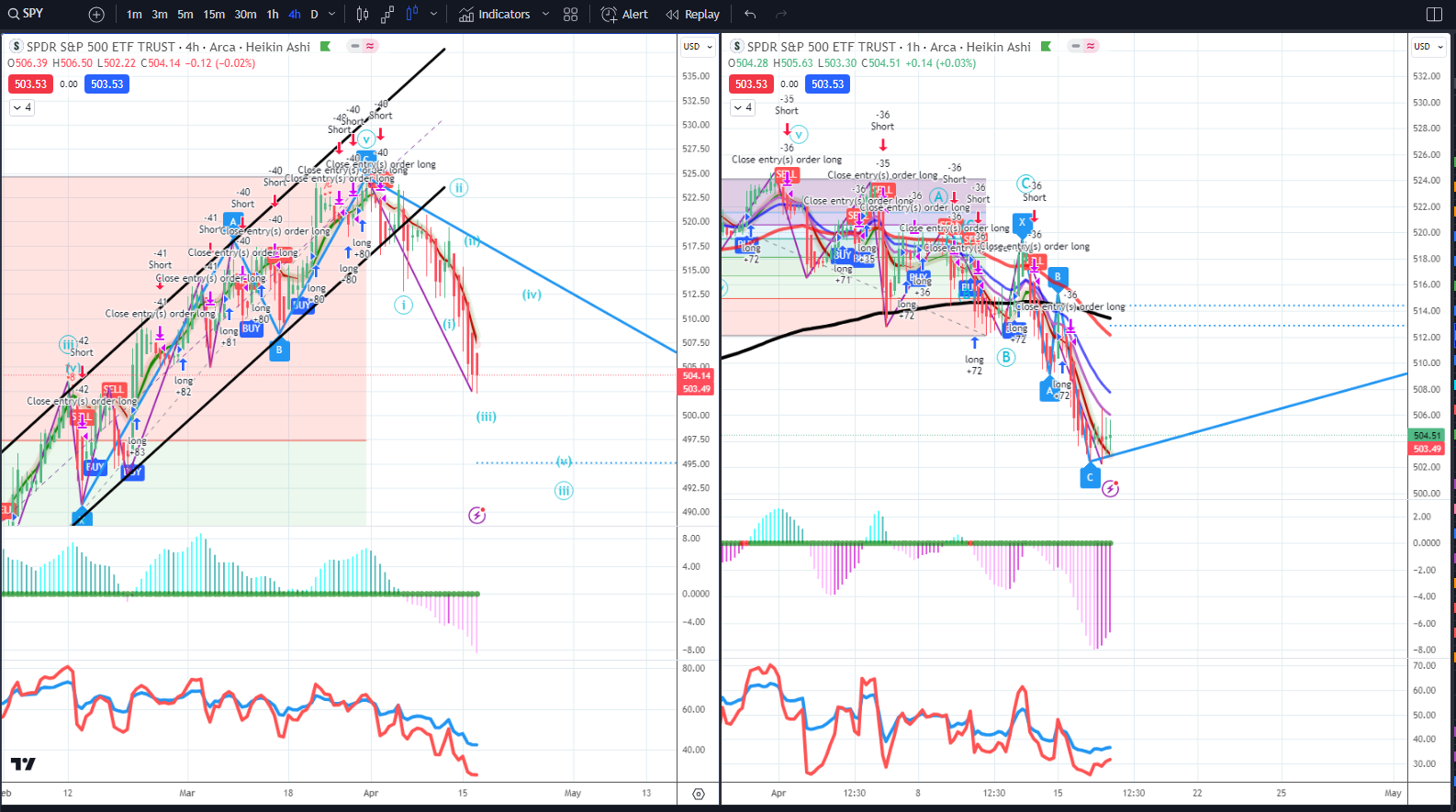Screen dimensions: 1456x812
Task: Choose the line break chart style icon
Action: point(387,15)
